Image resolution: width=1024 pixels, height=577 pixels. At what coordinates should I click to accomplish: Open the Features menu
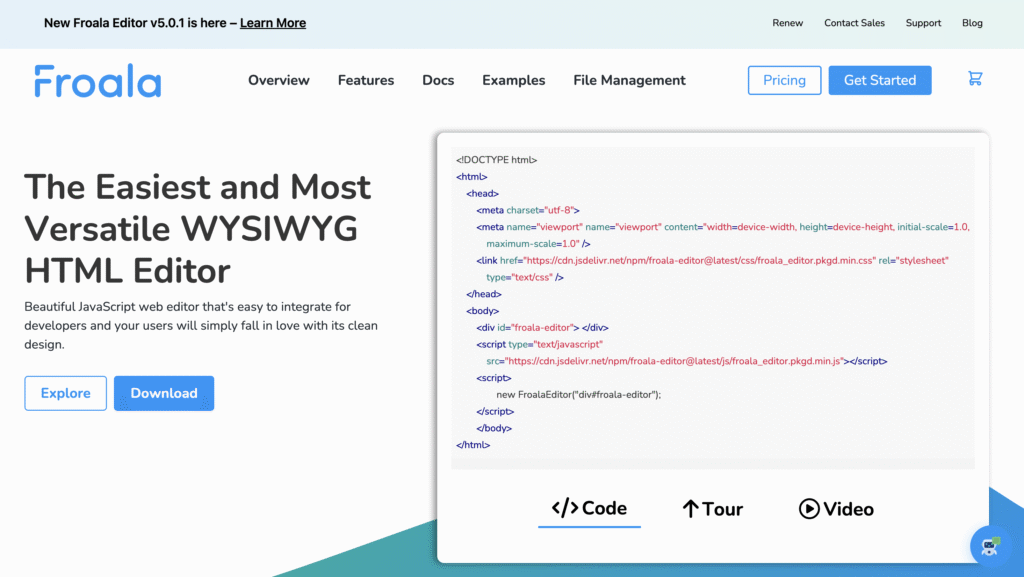click(366, 80)
